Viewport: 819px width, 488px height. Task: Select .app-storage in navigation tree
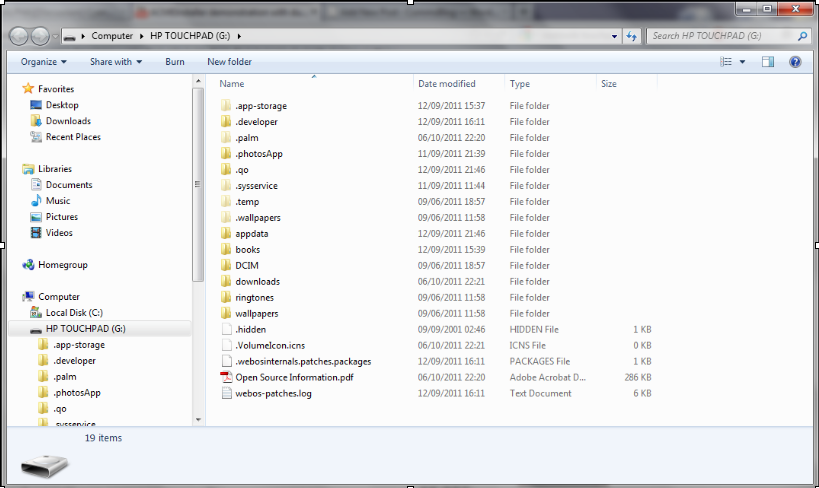(79, 345)
